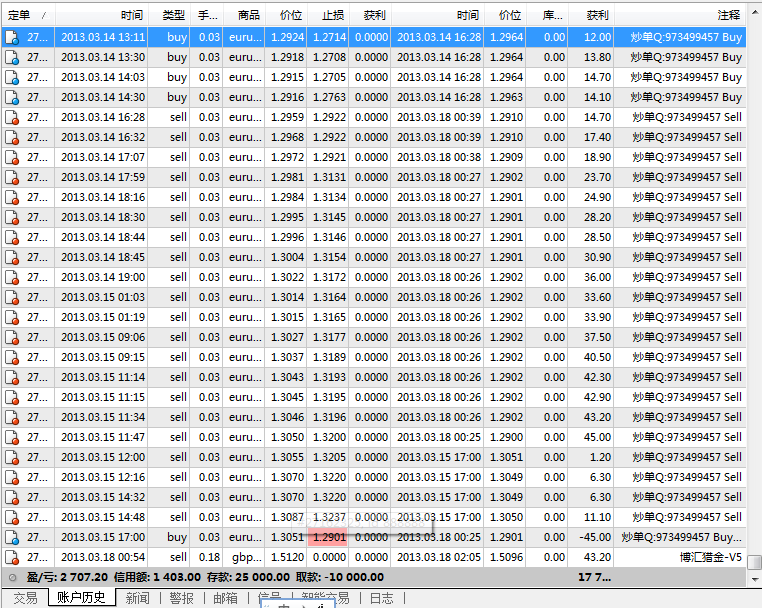Switch to the 交易 tab
Viewport: 762px width, 608px height.
pos(25,598)
